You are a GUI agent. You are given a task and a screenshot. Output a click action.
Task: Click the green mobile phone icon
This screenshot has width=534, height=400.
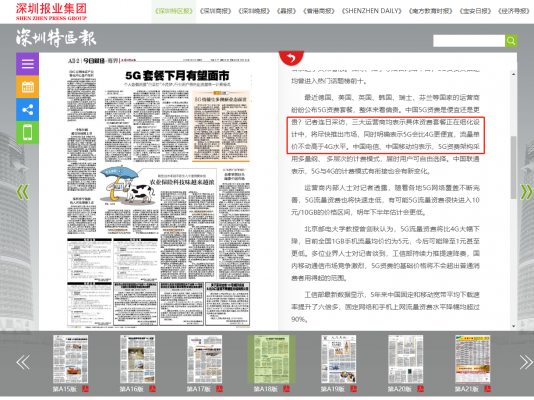(x=27, y=132)
